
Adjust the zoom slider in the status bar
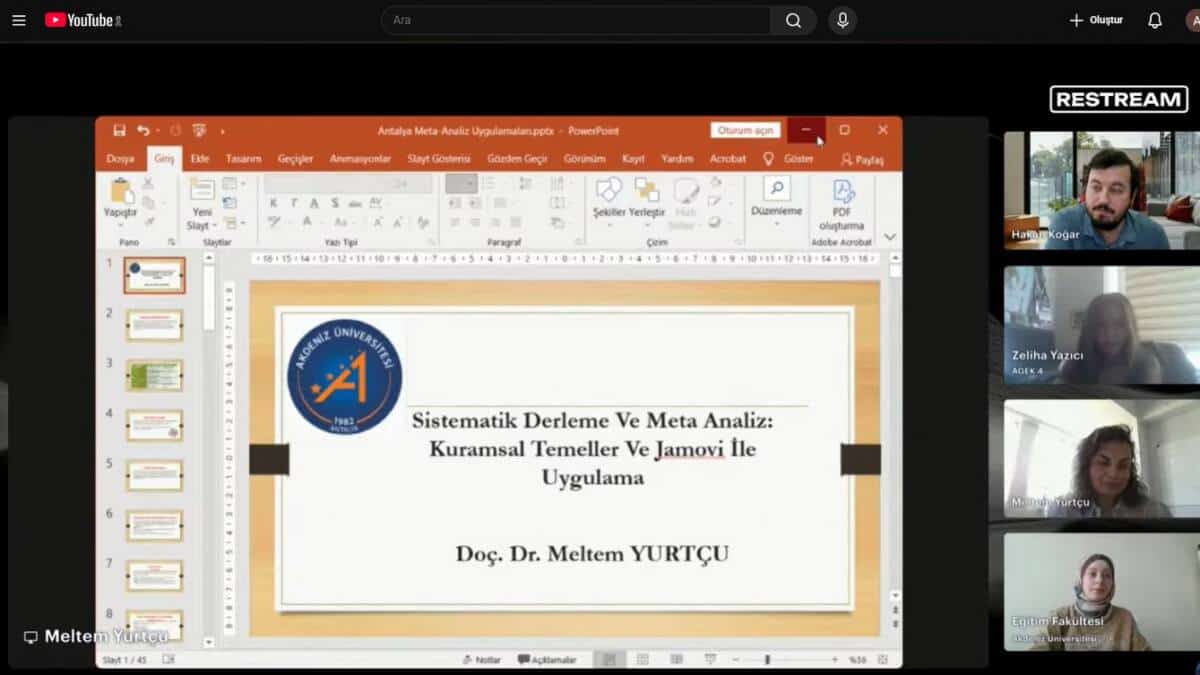click(767, 660)
